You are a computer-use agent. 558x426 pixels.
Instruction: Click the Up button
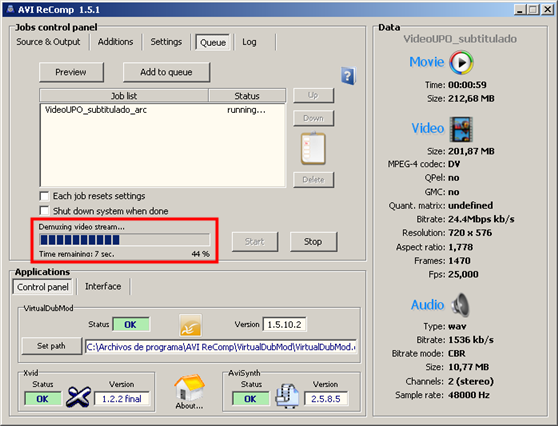pyautogui.click(x=313, y=95)
